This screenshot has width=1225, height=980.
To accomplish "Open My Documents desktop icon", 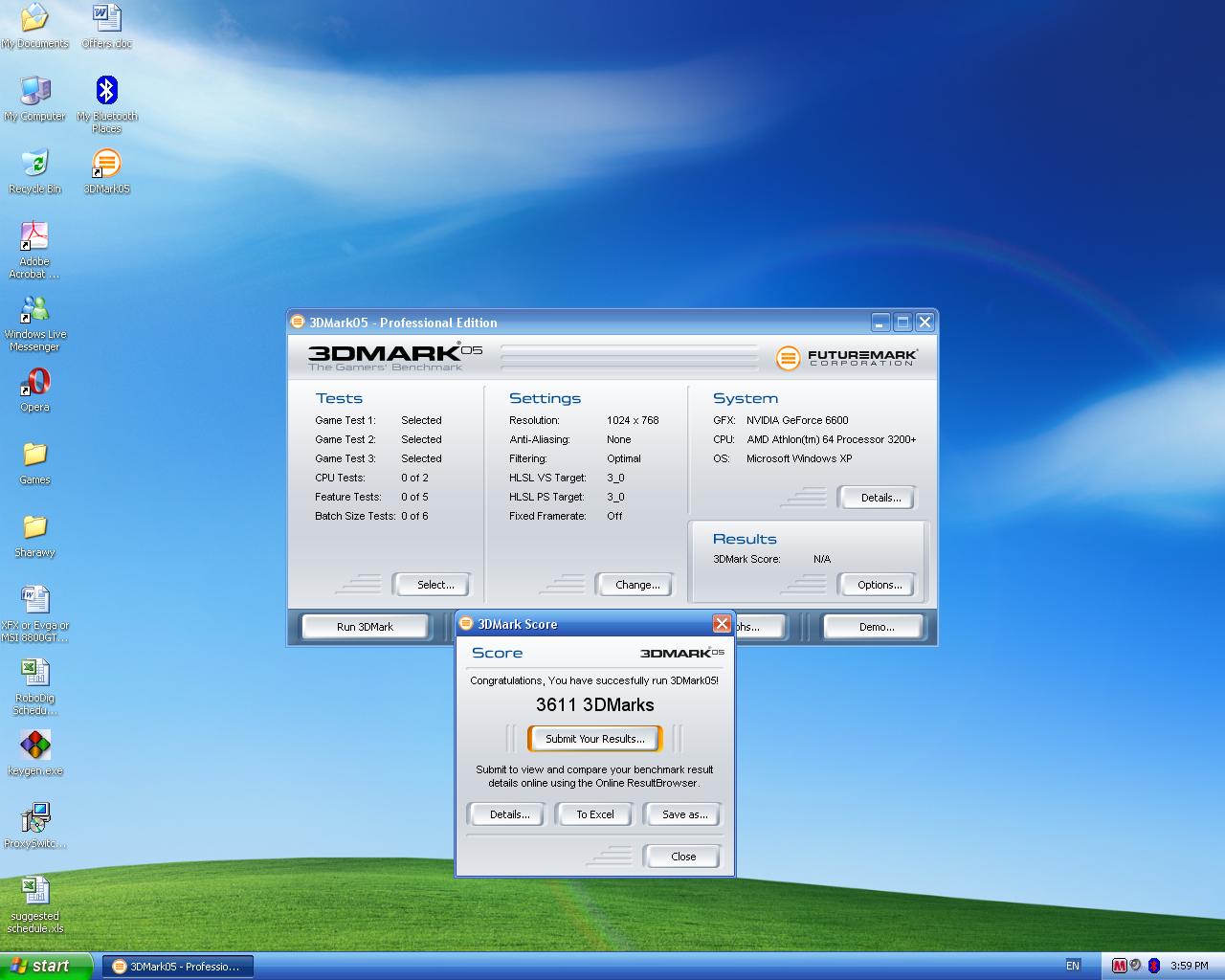I will tap(34, 26).
